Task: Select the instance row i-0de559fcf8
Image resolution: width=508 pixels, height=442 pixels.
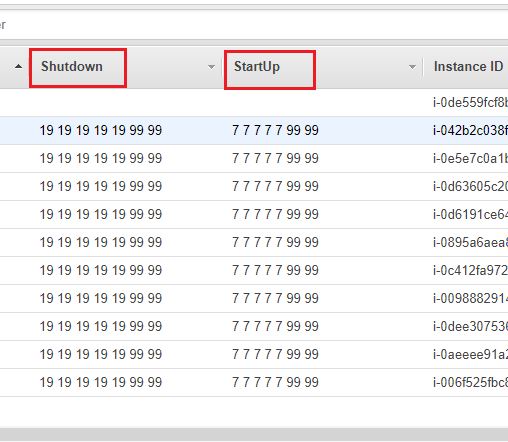Action: [254, 102]
